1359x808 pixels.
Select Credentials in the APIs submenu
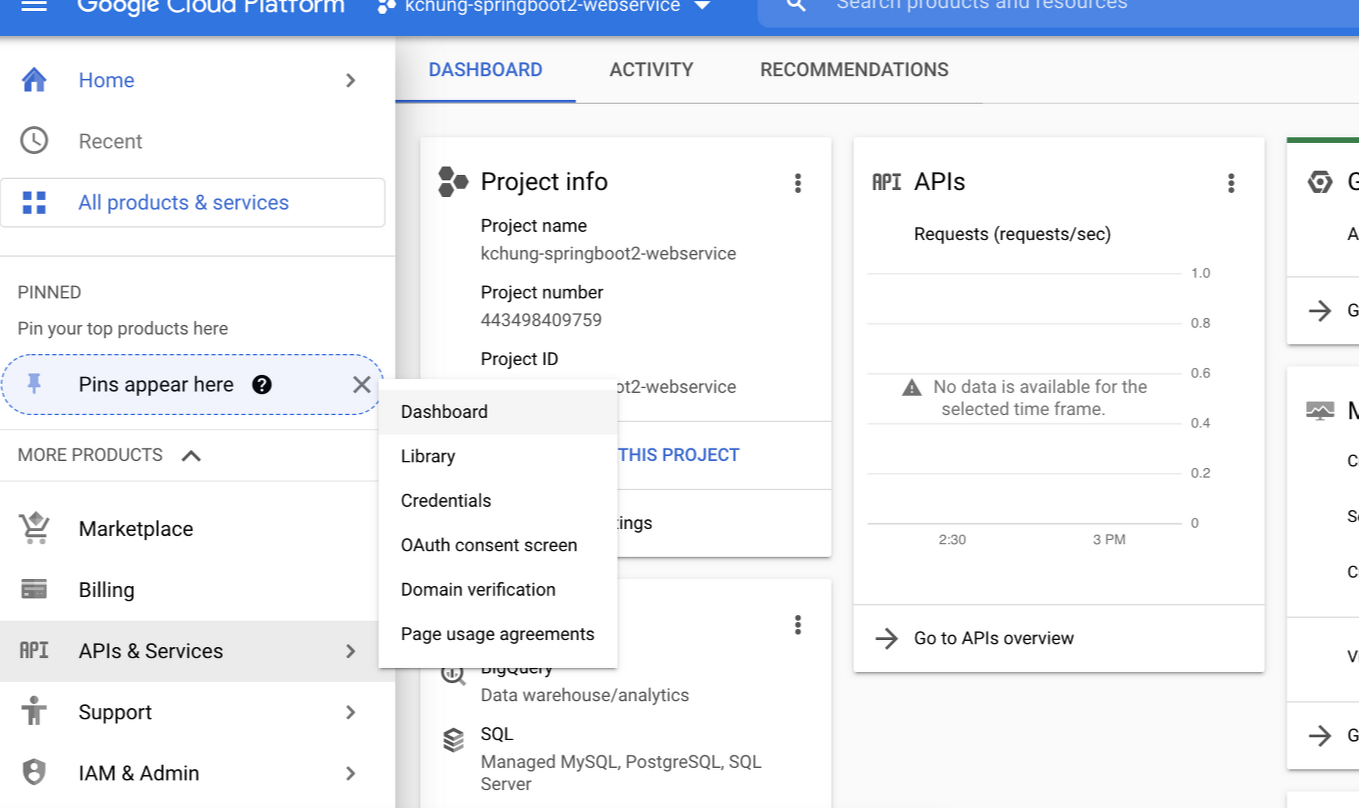[x=498, y=501]
